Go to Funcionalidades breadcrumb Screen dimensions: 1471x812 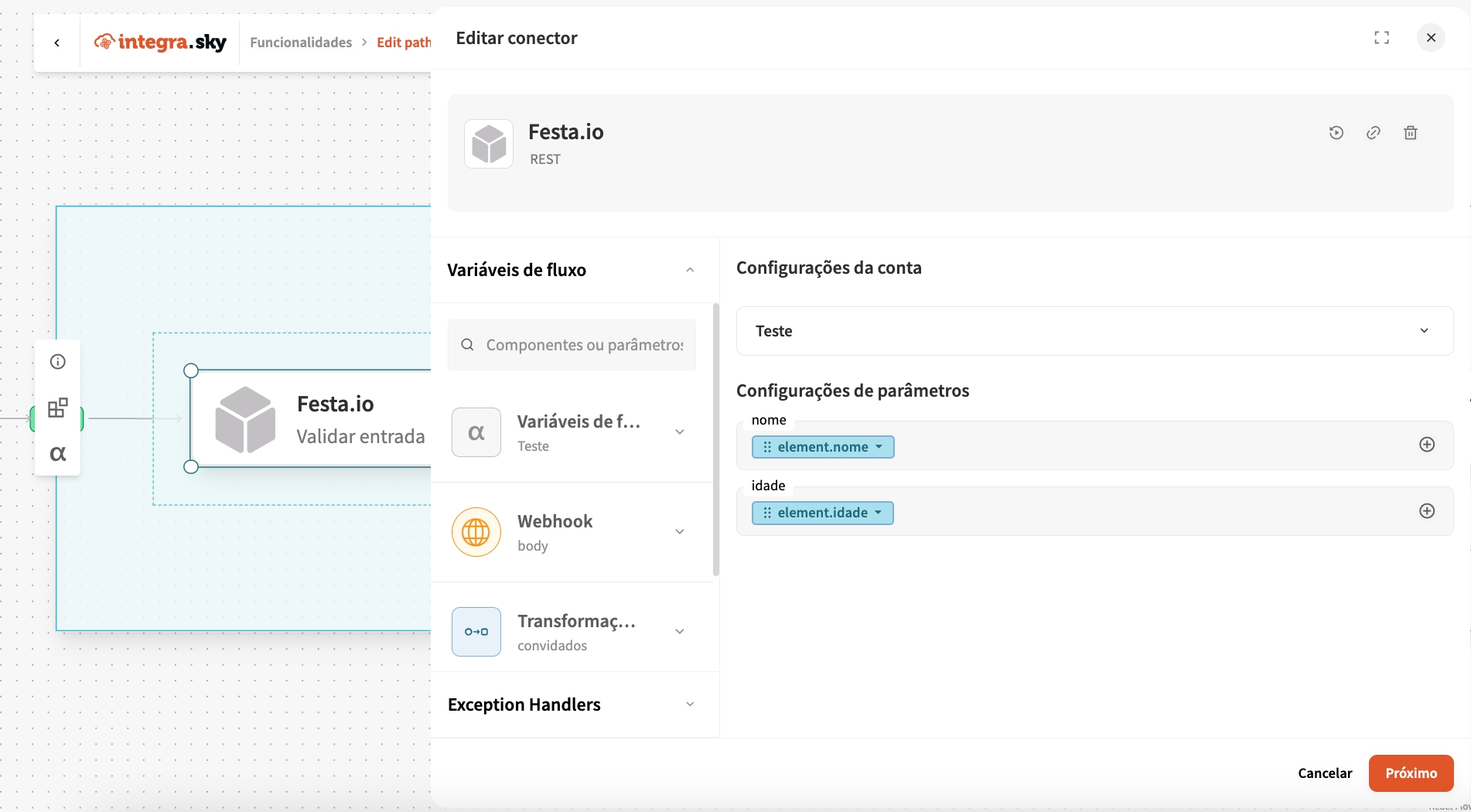point(301,43)
